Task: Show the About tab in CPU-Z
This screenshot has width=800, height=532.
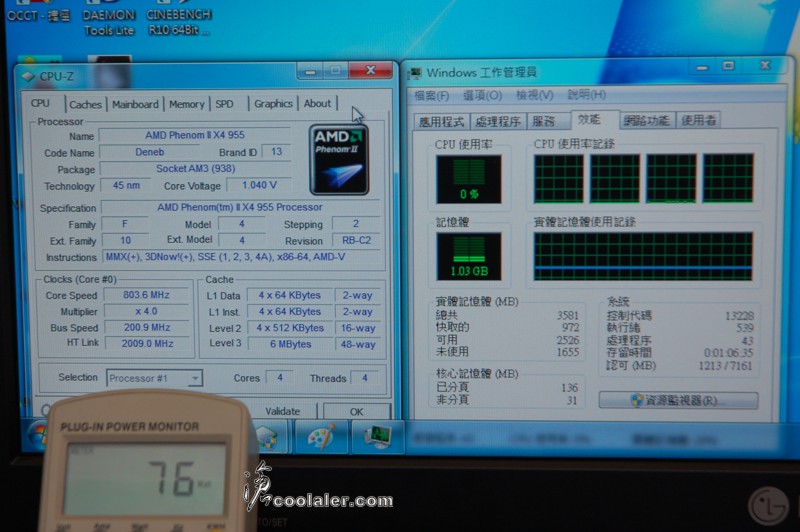Action: coord(317,103)
